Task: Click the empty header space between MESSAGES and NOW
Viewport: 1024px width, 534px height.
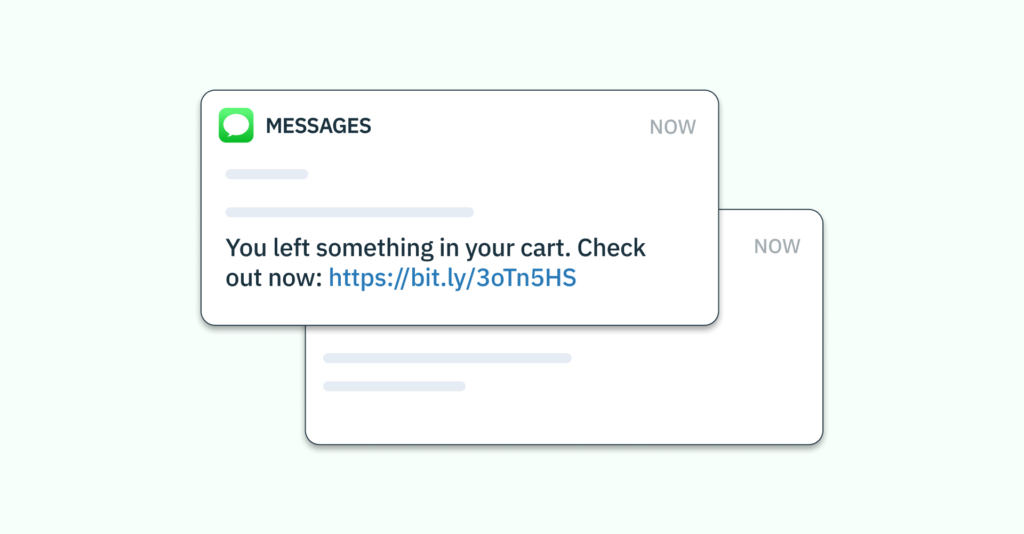Action: tap(510, 127)
